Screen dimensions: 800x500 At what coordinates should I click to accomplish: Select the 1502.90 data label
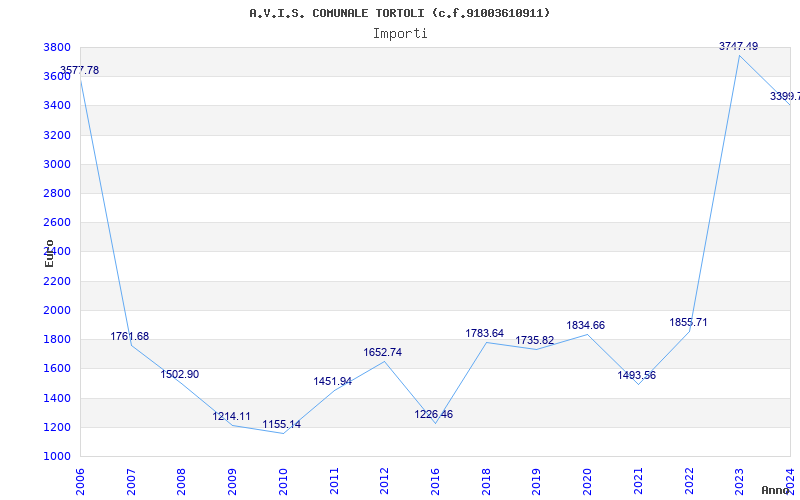tap(180, 374)
